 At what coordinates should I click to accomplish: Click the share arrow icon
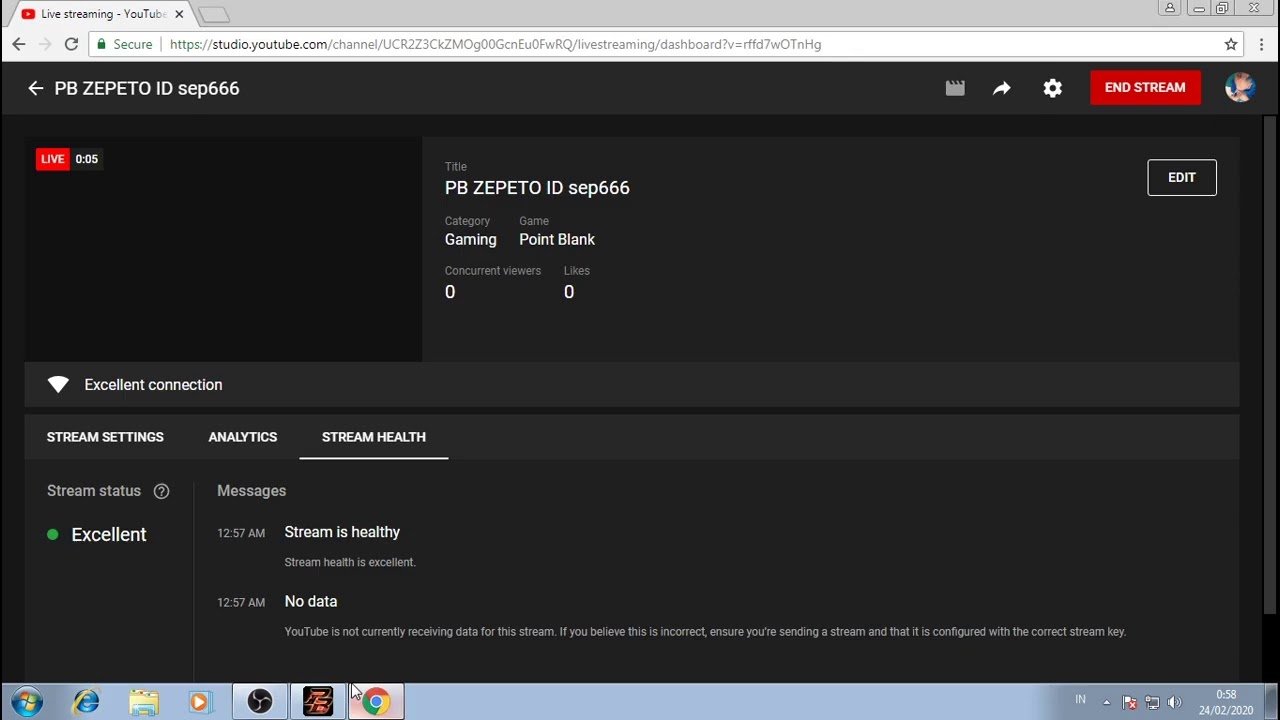click(1002, 88)
